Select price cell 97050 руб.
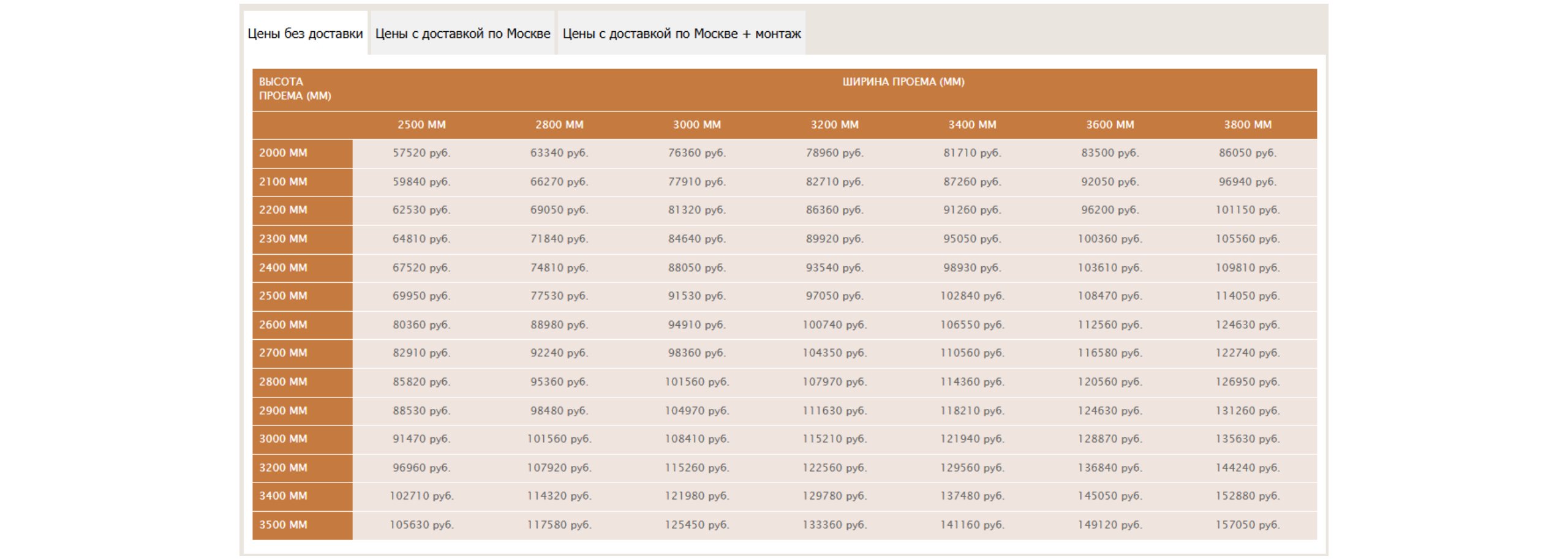Screen dimensions: 1568x559 pyautogui.click(x=835, y=296)
